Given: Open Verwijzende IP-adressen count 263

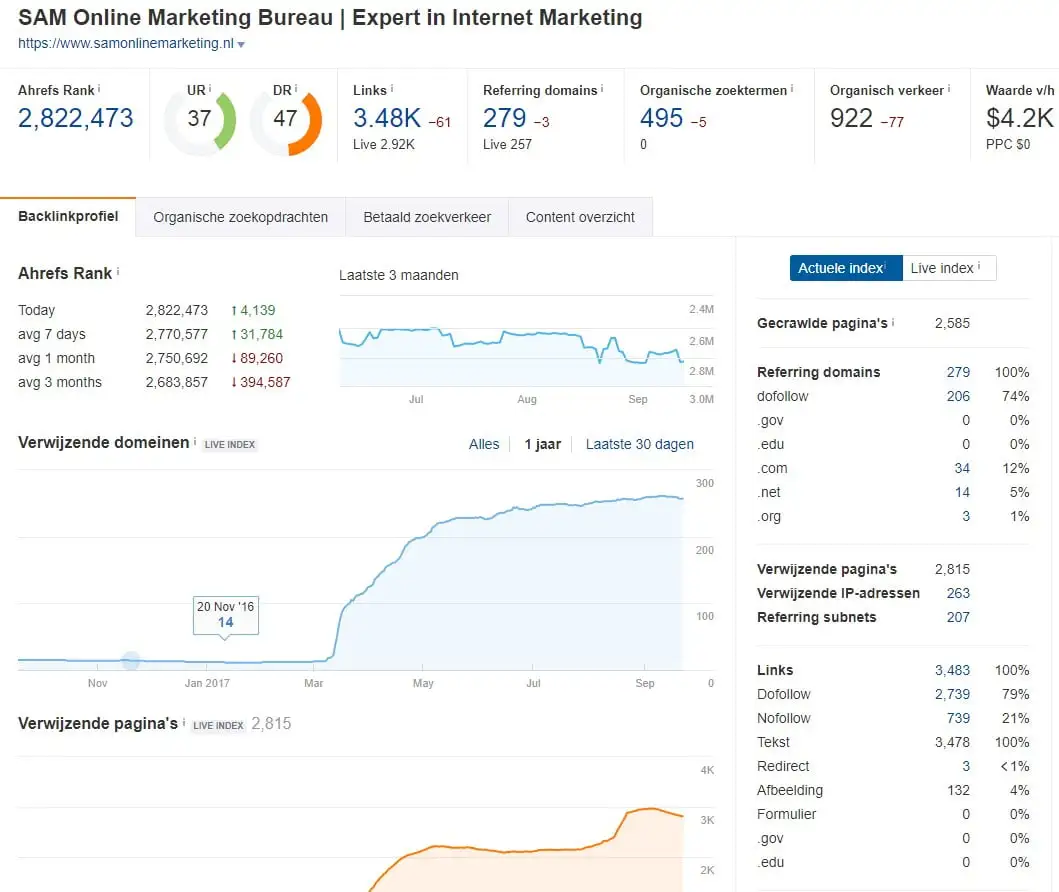Looking at the screenshot, I should coord(958,593).
